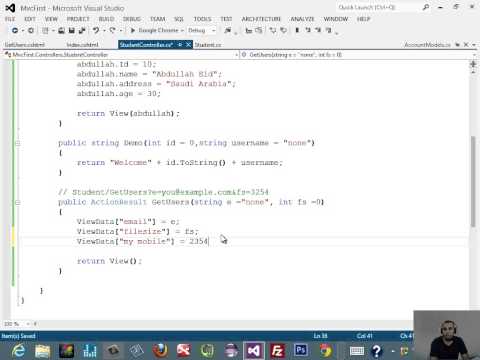Screen dimensions: 480x360
Task: Open the DEBUG menu
Action: (131, 19)
